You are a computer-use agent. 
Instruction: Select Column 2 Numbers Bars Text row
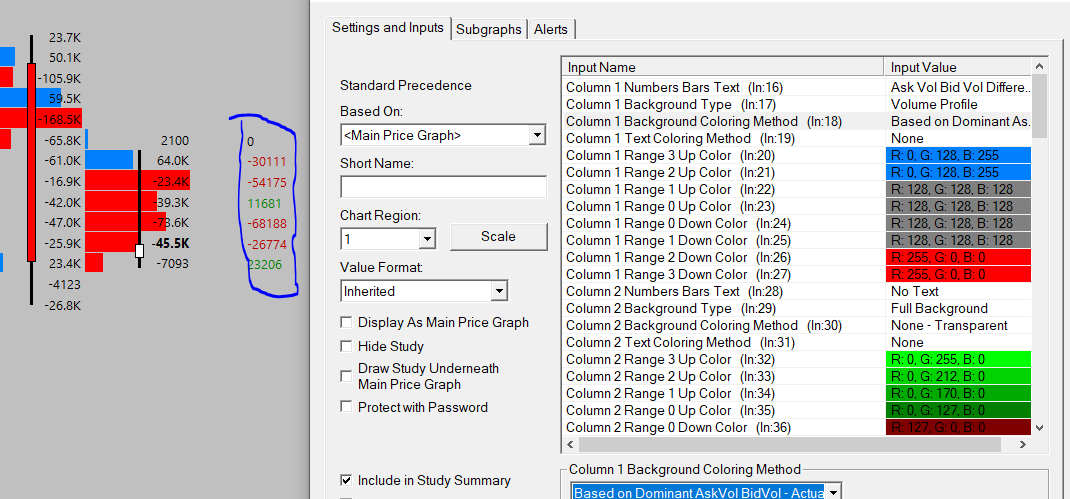click(x=797, y=291)
